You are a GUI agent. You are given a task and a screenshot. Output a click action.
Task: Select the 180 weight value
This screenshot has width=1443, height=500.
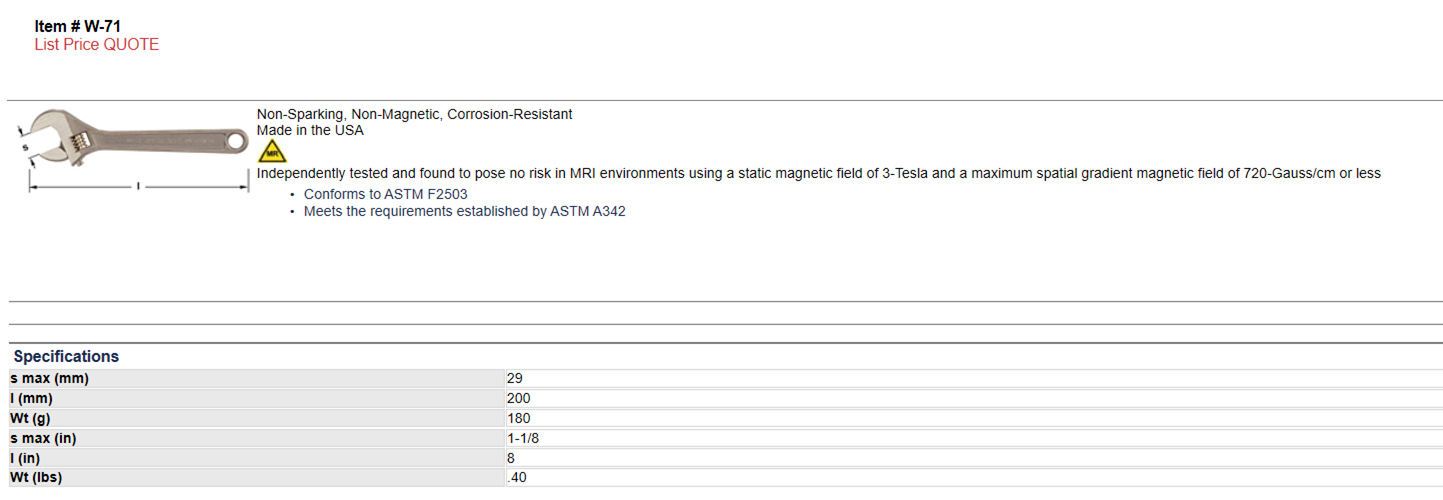(x=519, y=418)
